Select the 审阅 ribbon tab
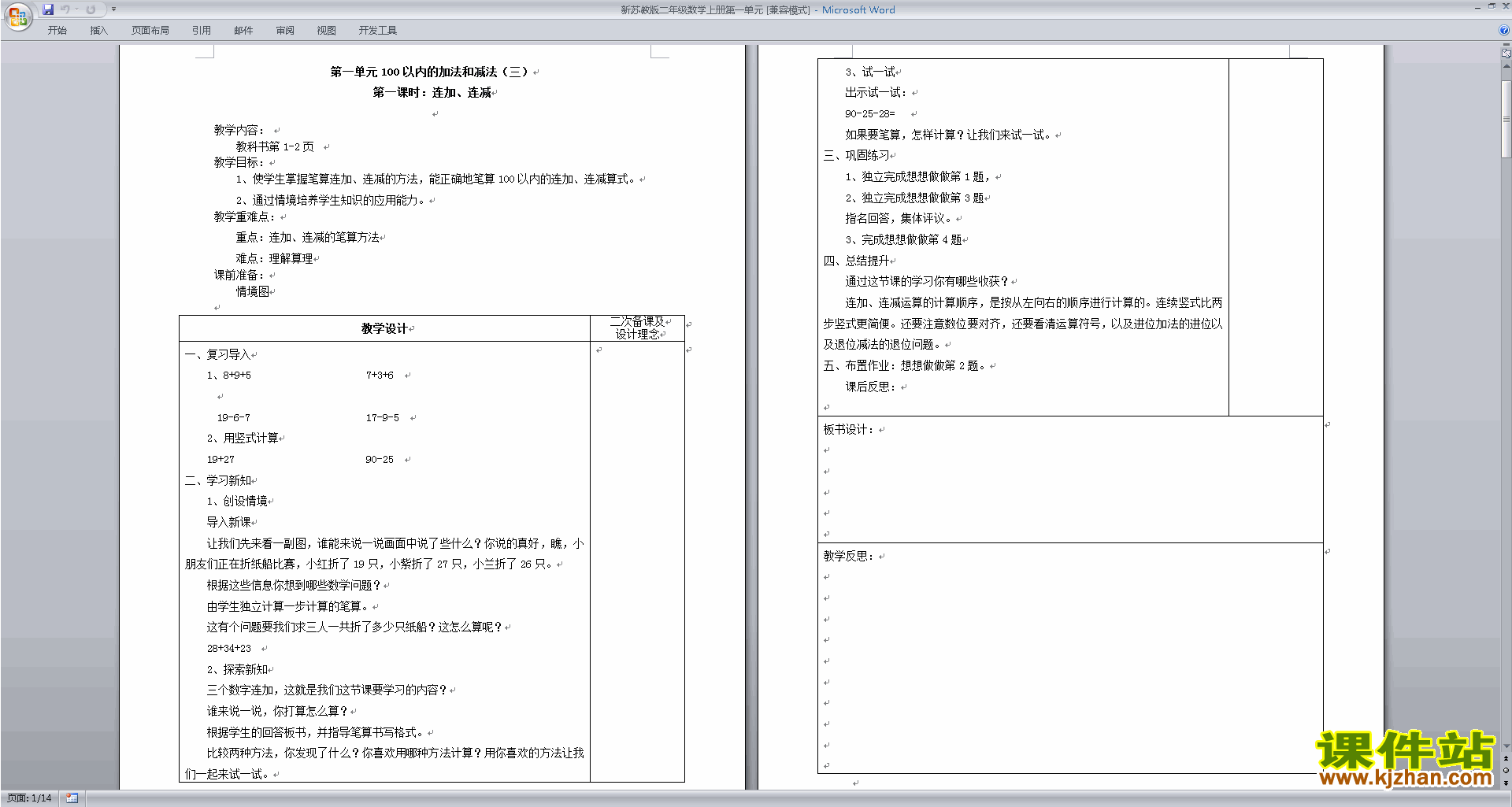 point(285,30)
